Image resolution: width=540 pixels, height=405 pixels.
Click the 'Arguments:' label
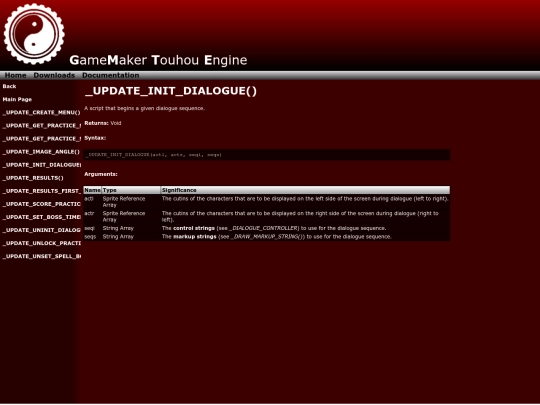coord(101,174)
